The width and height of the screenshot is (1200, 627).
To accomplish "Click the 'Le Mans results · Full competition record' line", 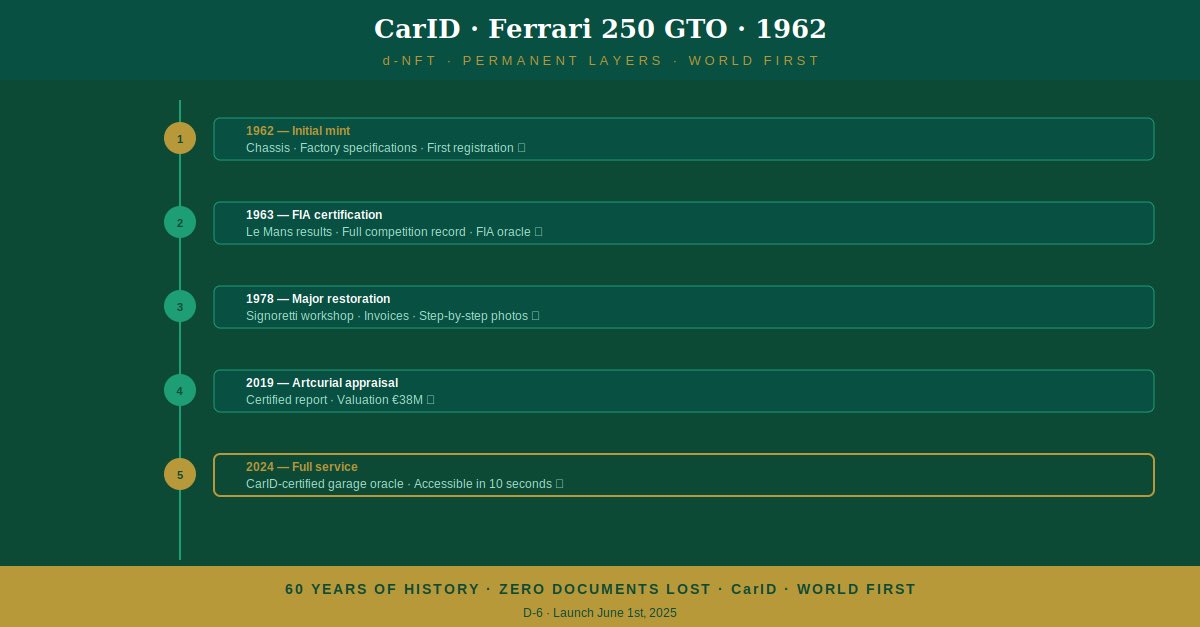I will pyautogui.click(x=394, y=232).
